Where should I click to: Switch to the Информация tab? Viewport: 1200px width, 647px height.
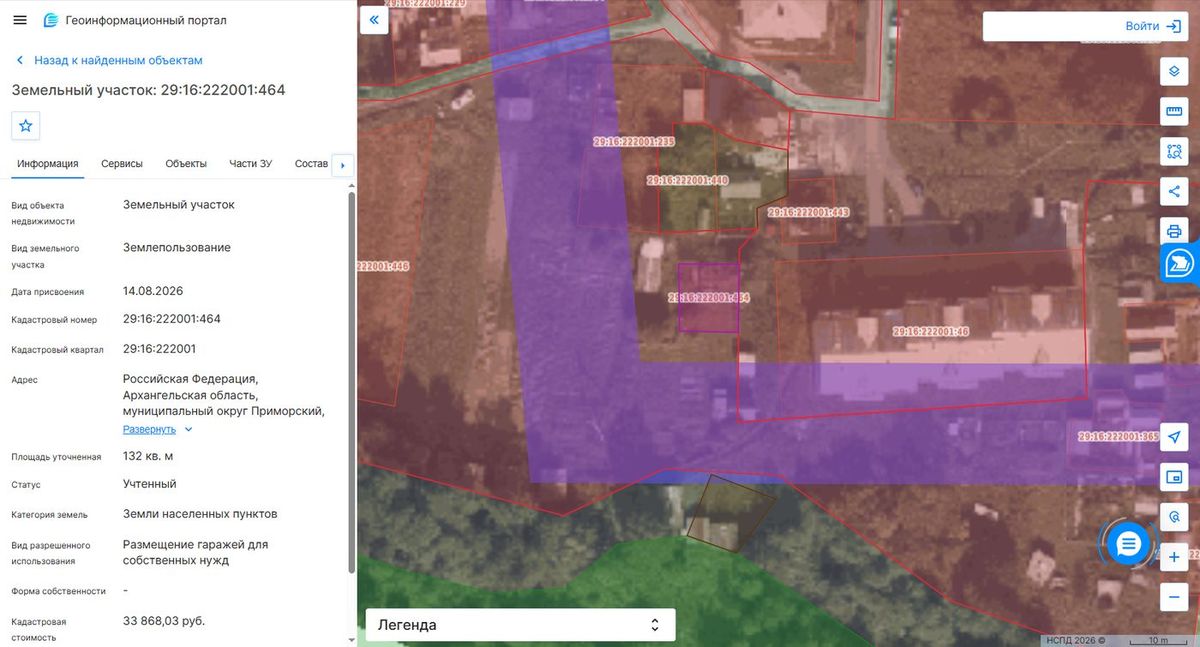(x=47, y=164)
